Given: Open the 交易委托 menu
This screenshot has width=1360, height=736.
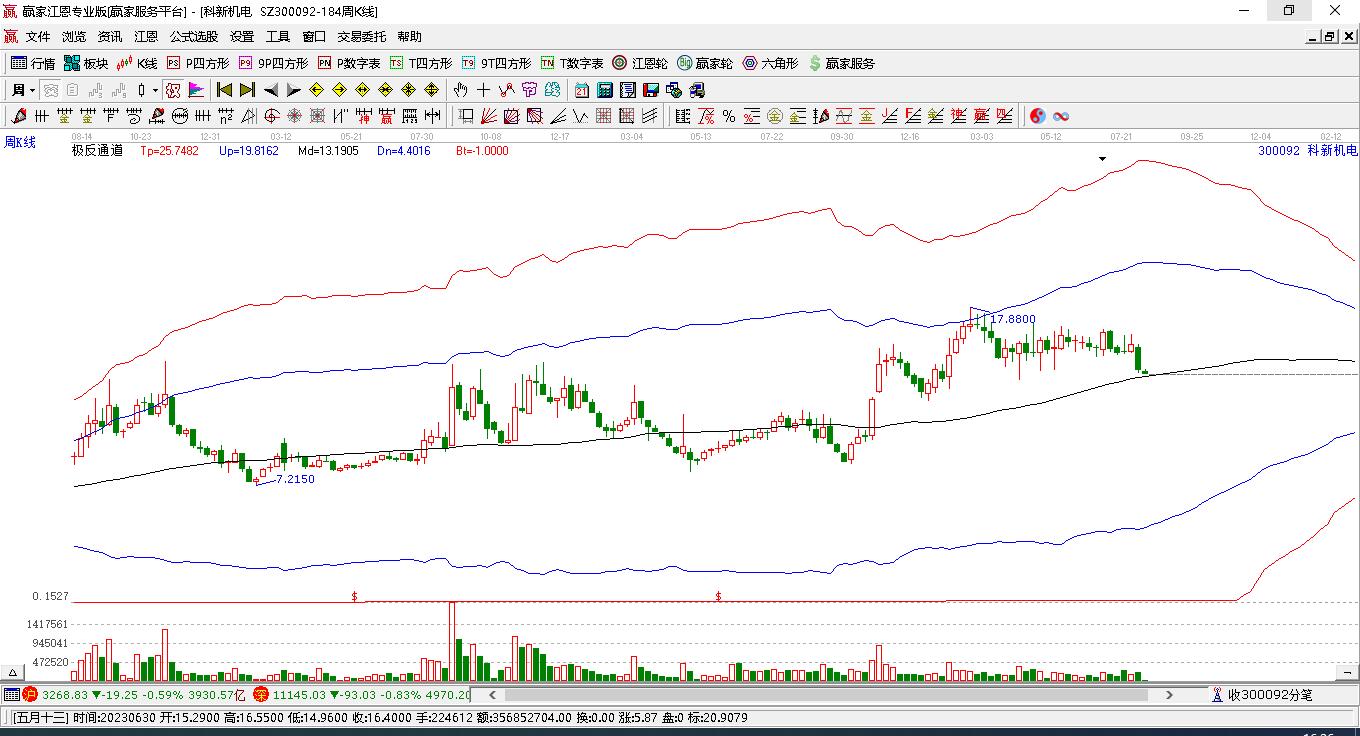Looking at the screenshot, I should [x=361, y=37].
